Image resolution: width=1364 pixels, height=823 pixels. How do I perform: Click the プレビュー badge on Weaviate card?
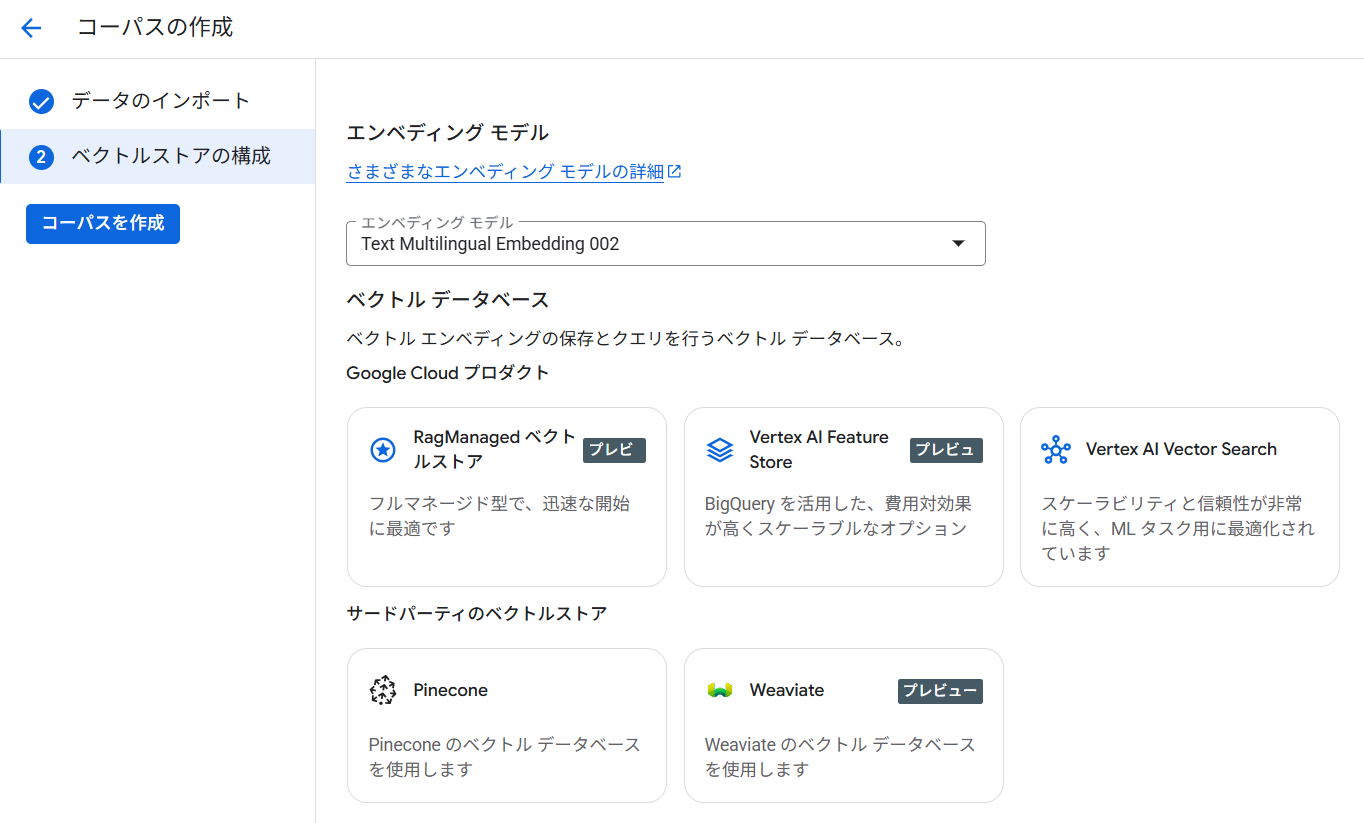click(x=939, y=691)
